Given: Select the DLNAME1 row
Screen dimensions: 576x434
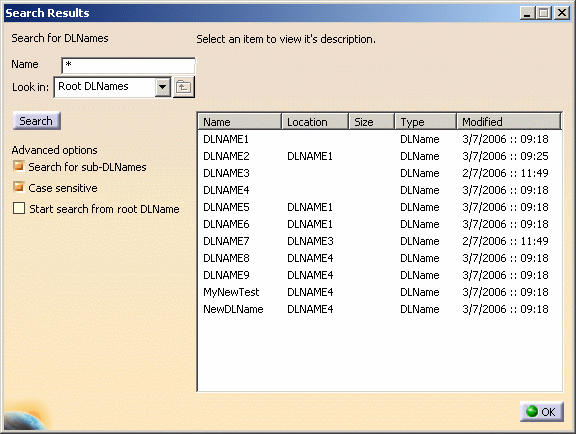Looking at the screenshot, I should [379, 139].
